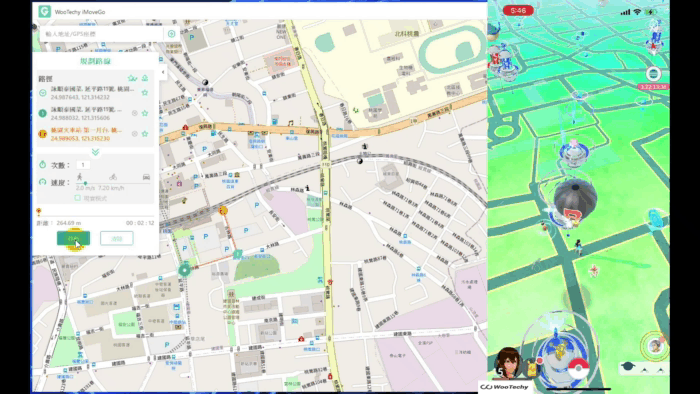This screenshot has height=394, width=700.
Task: Click the numbered waypoint 1 marker on the map
Action: (x=238, y=254)
